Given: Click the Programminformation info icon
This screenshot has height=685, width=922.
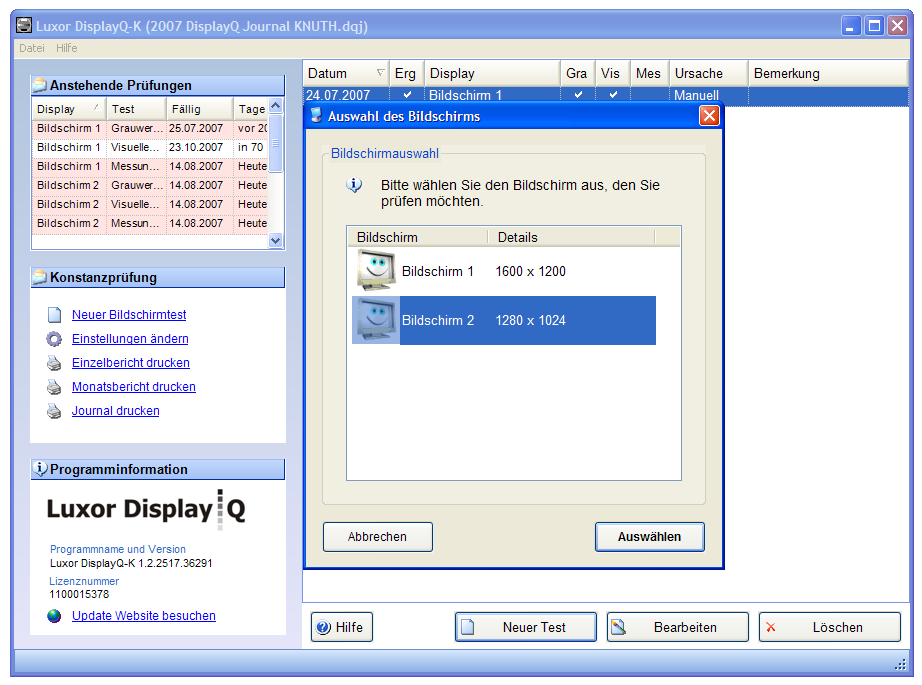Looking at the screenshot, I should point(41,469).
